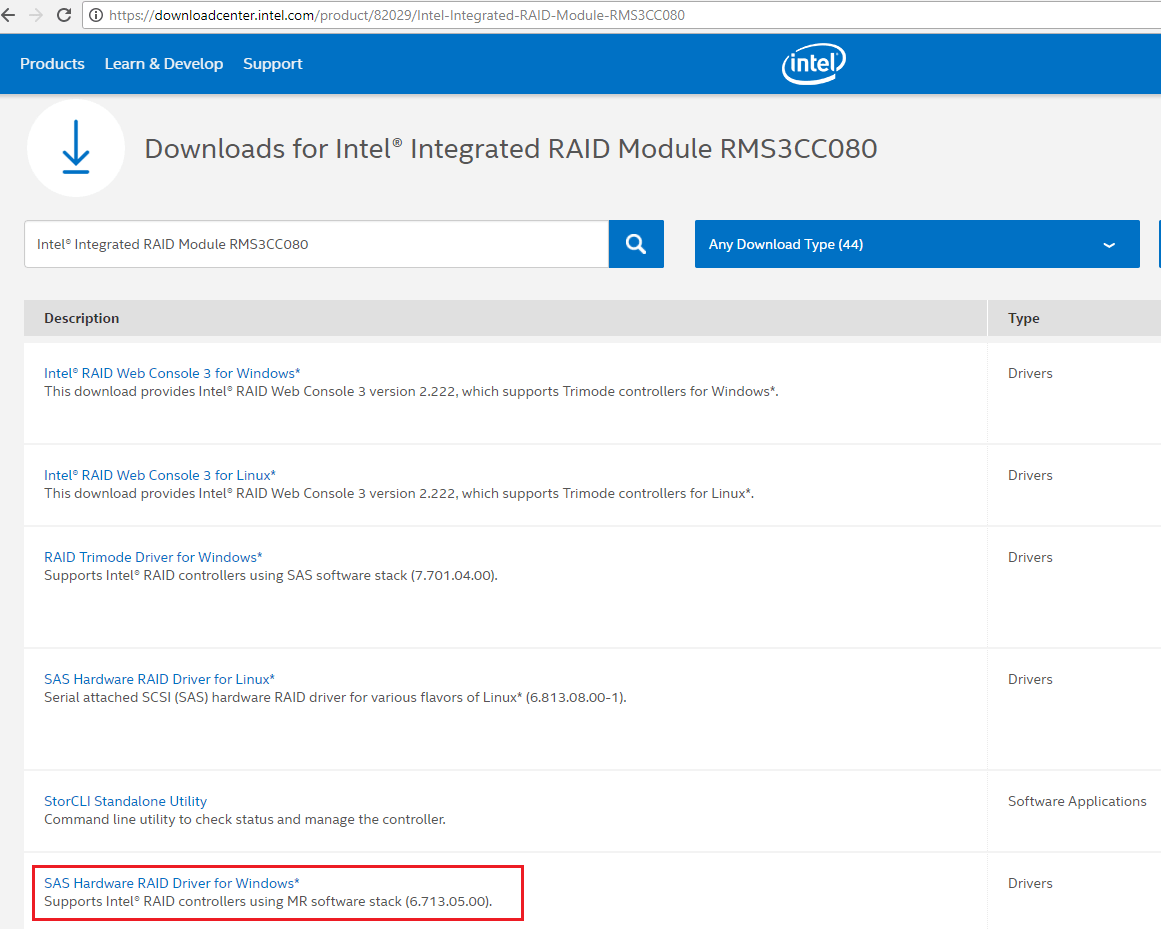The height and width of the screenshot is (929, 1161).
Task: Click the page reload icon
Action: point(63,15)
